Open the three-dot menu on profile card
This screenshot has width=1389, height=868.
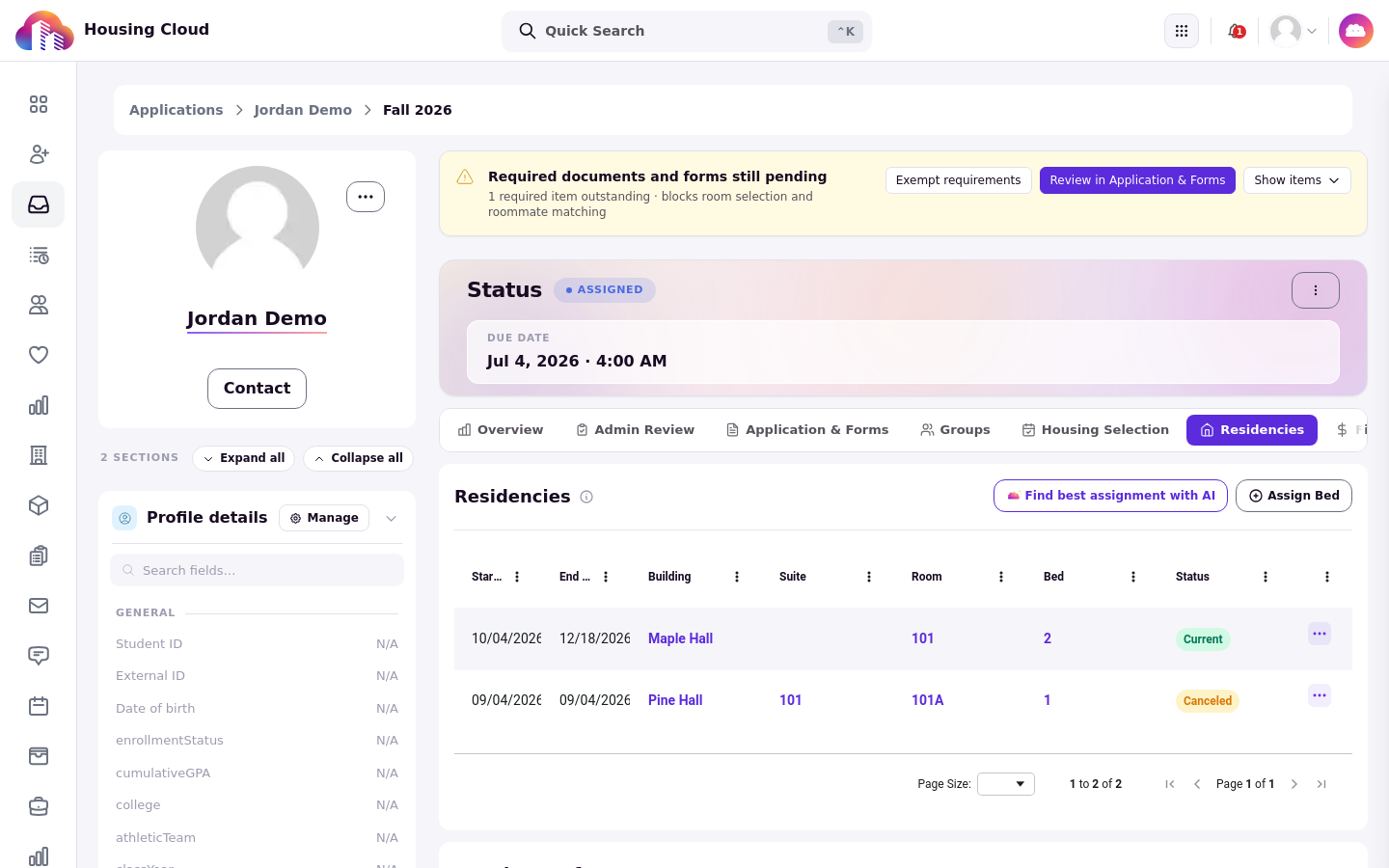tap(366, 197)
